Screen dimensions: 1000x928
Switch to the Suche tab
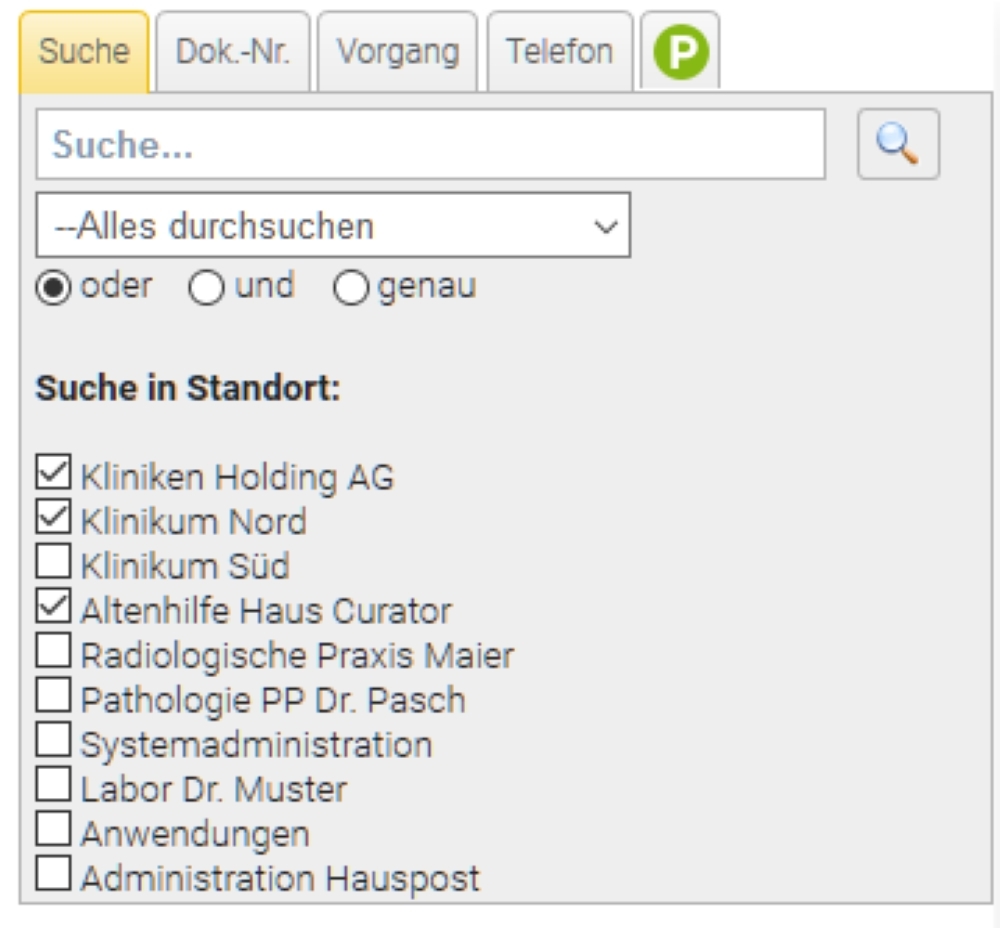click(84, 52)
